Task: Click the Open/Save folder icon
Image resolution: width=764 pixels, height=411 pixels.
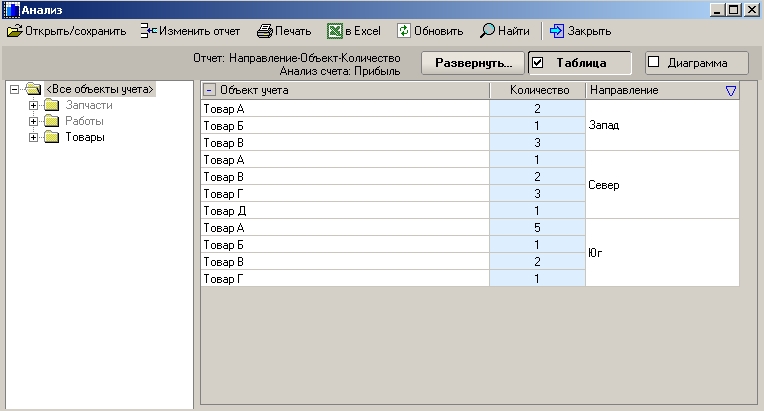Action: (14, 31)
